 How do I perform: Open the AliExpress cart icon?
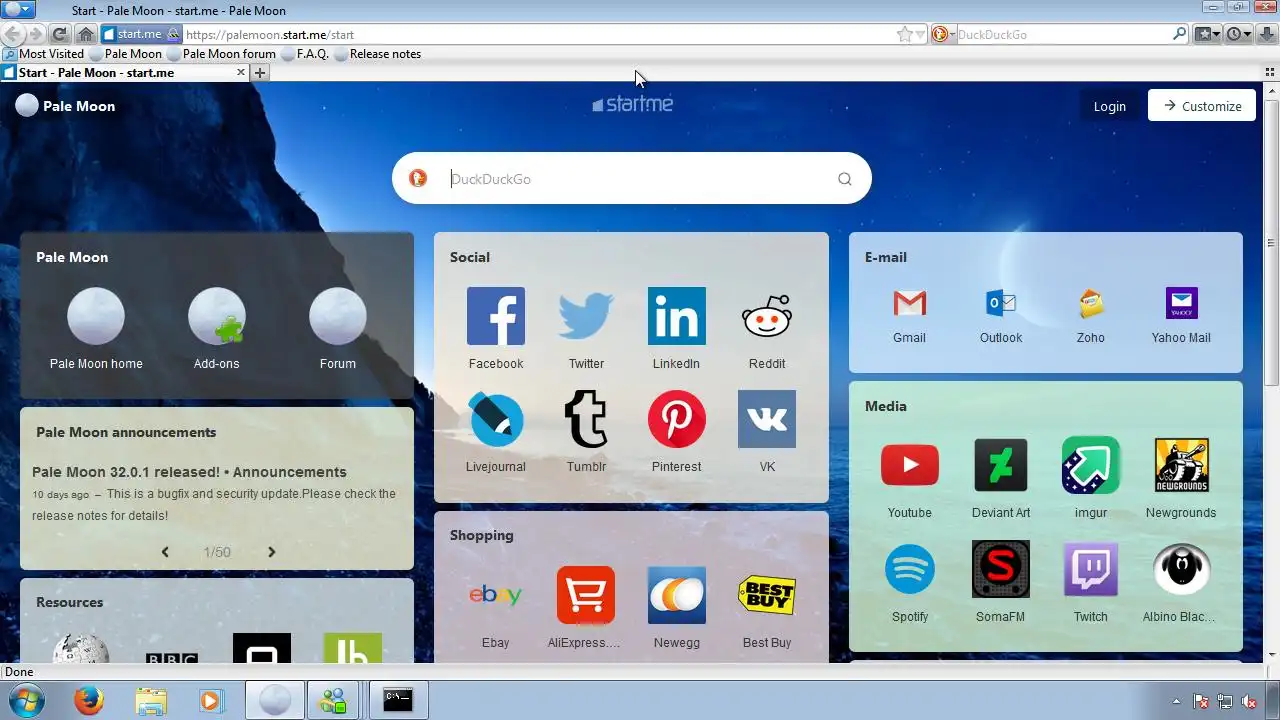pos(586,595)
